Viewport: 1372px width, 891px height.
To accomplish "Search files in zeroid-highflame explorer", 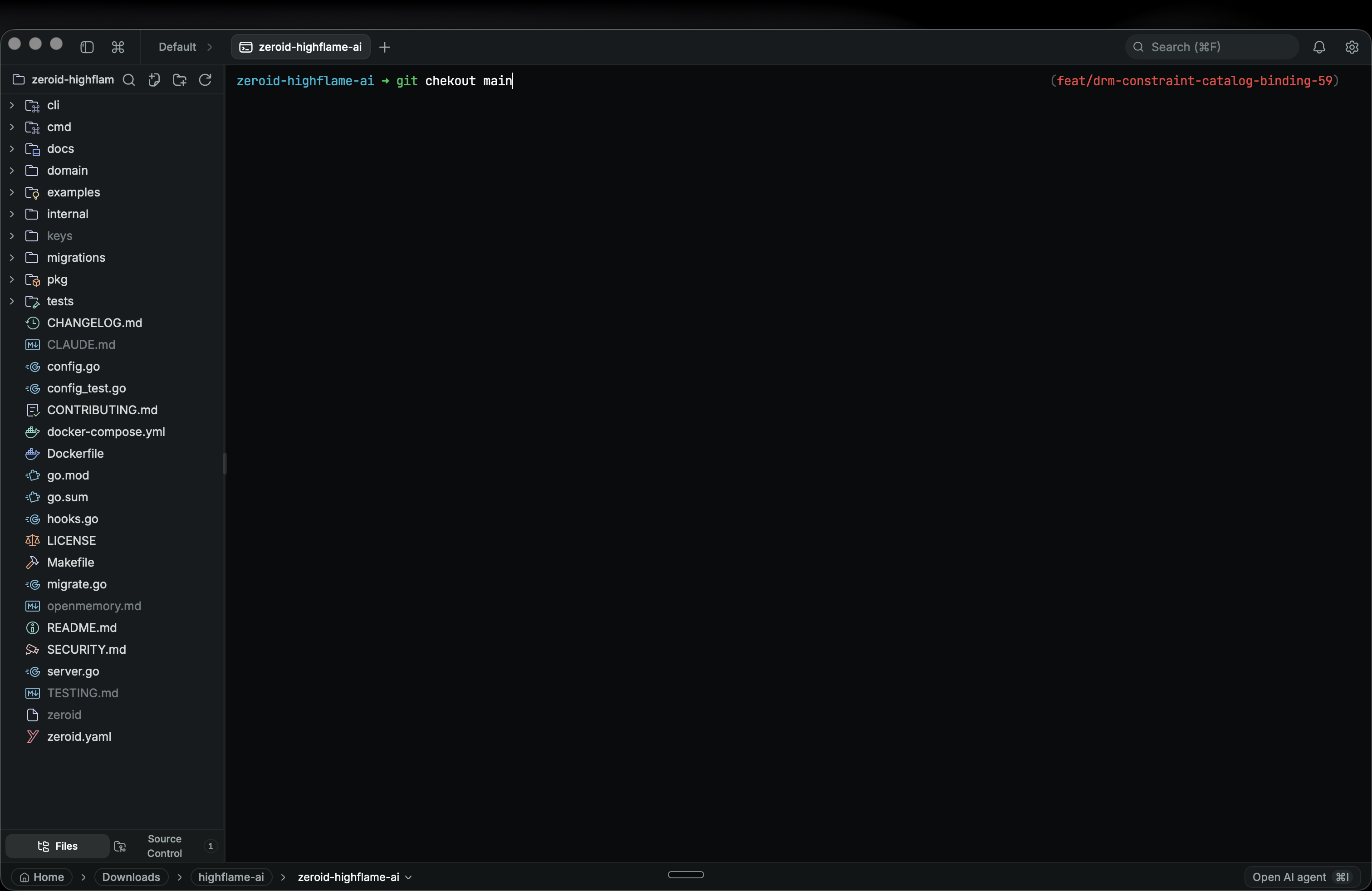I will 129,79.
